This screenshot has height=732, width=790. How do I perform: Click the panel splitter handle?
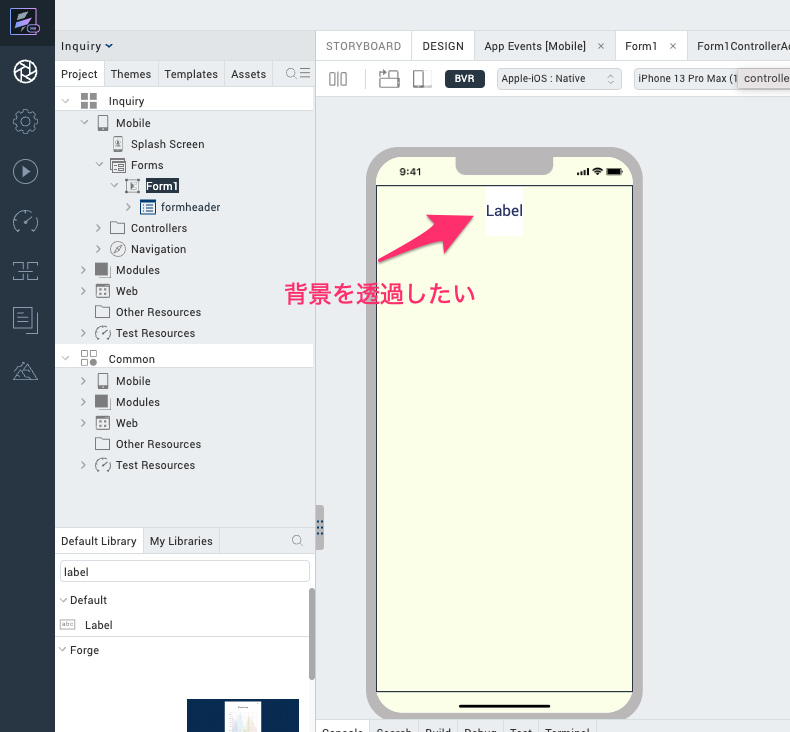pyautogui.click(x=320, y=527)
